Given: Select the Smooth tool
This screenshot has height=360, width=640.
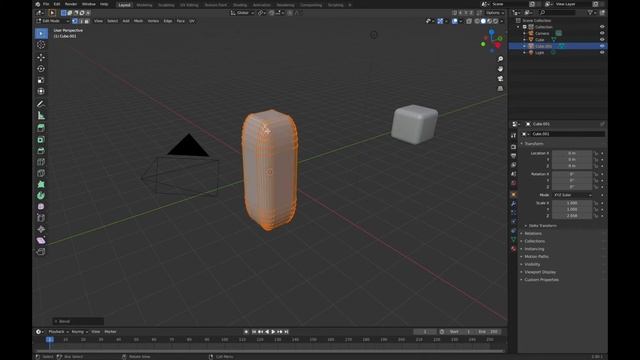Looking at the screenshot, I should click(41, 207).
